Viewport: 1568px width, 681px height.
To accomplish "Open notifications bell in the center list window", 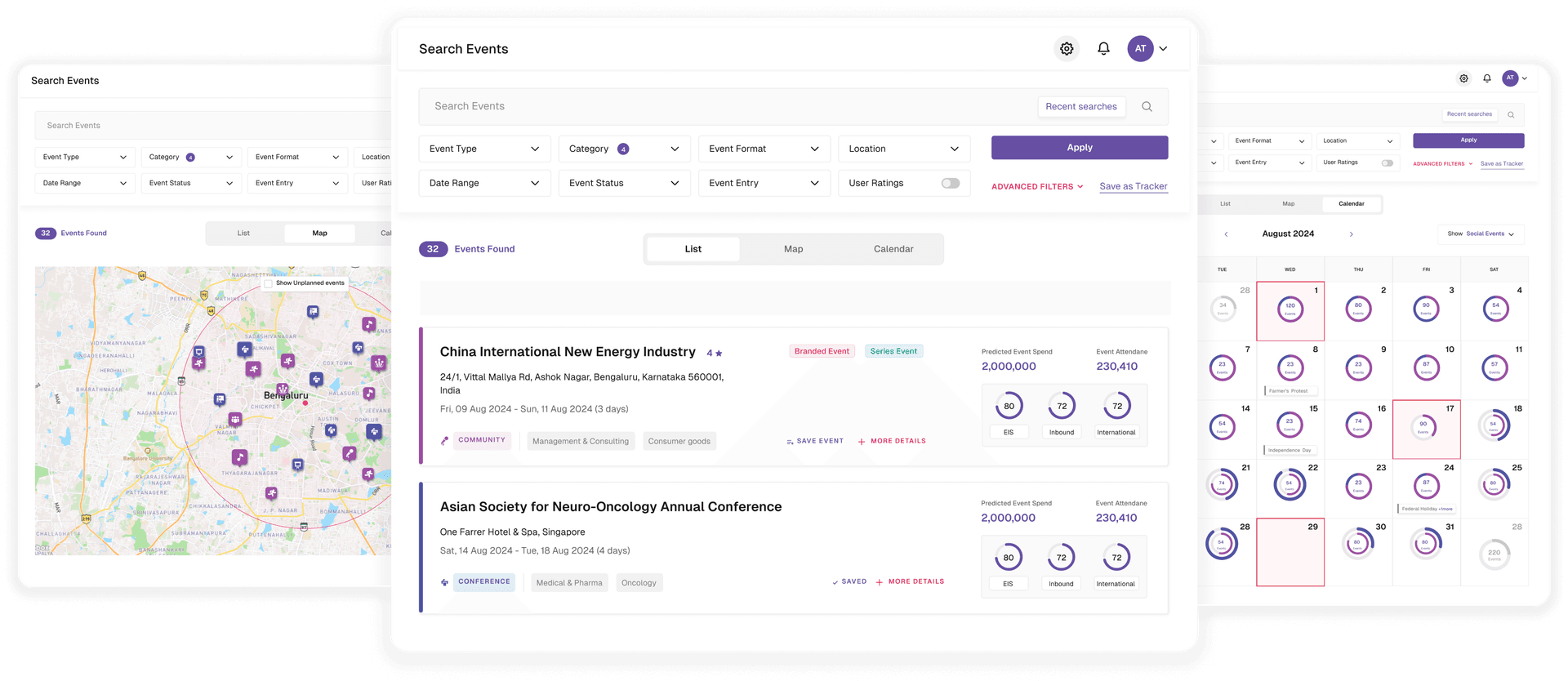I will coord(1103,49).
